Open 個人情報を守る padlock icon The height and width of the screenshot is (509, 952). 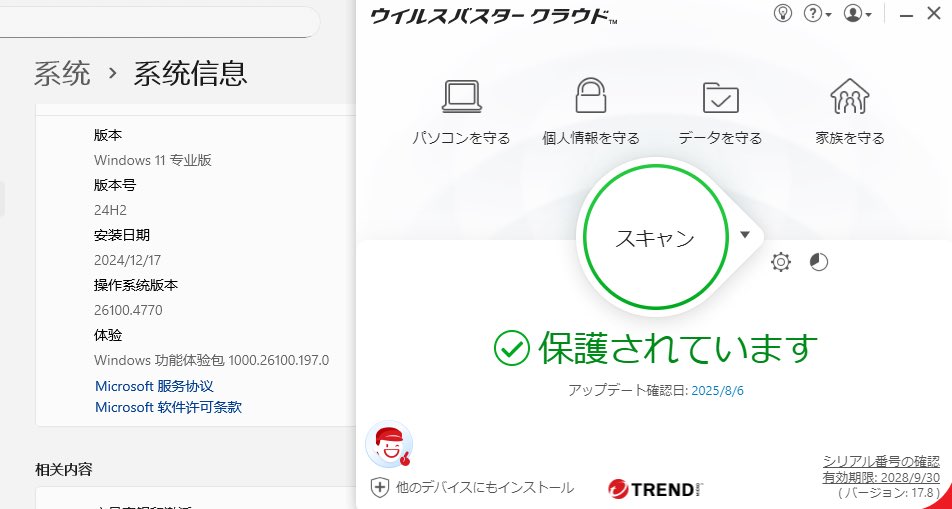[591, 95]
